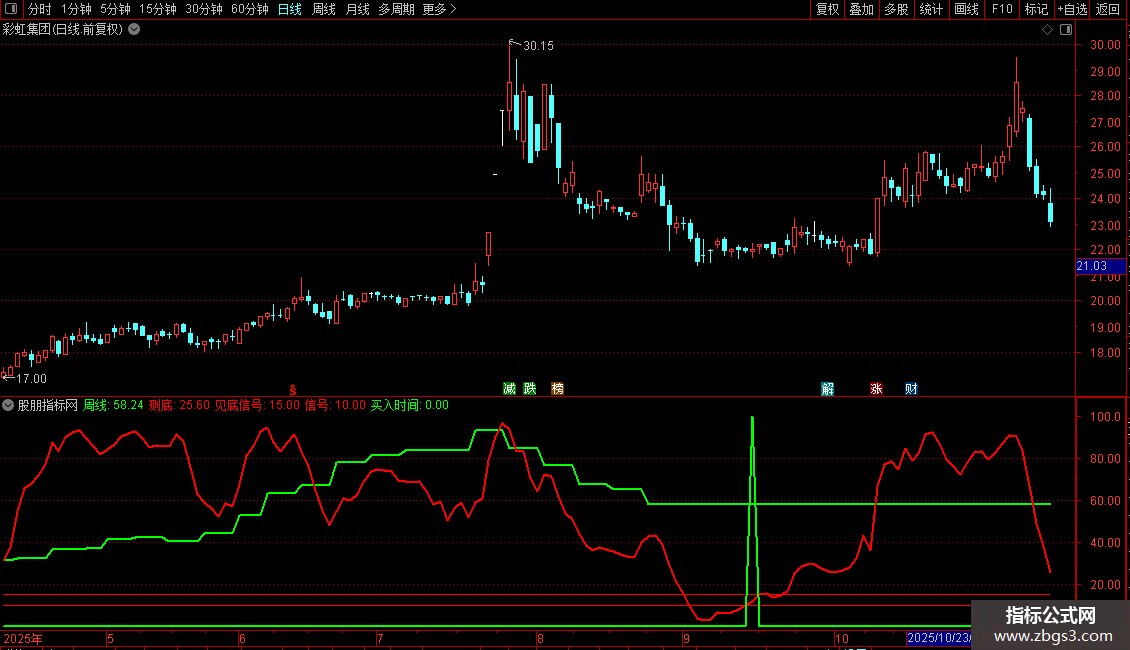Viewport: 1130px width, 650px height.
Task: Click the 信号: 10.00 value
Action: tap(335, 405)
